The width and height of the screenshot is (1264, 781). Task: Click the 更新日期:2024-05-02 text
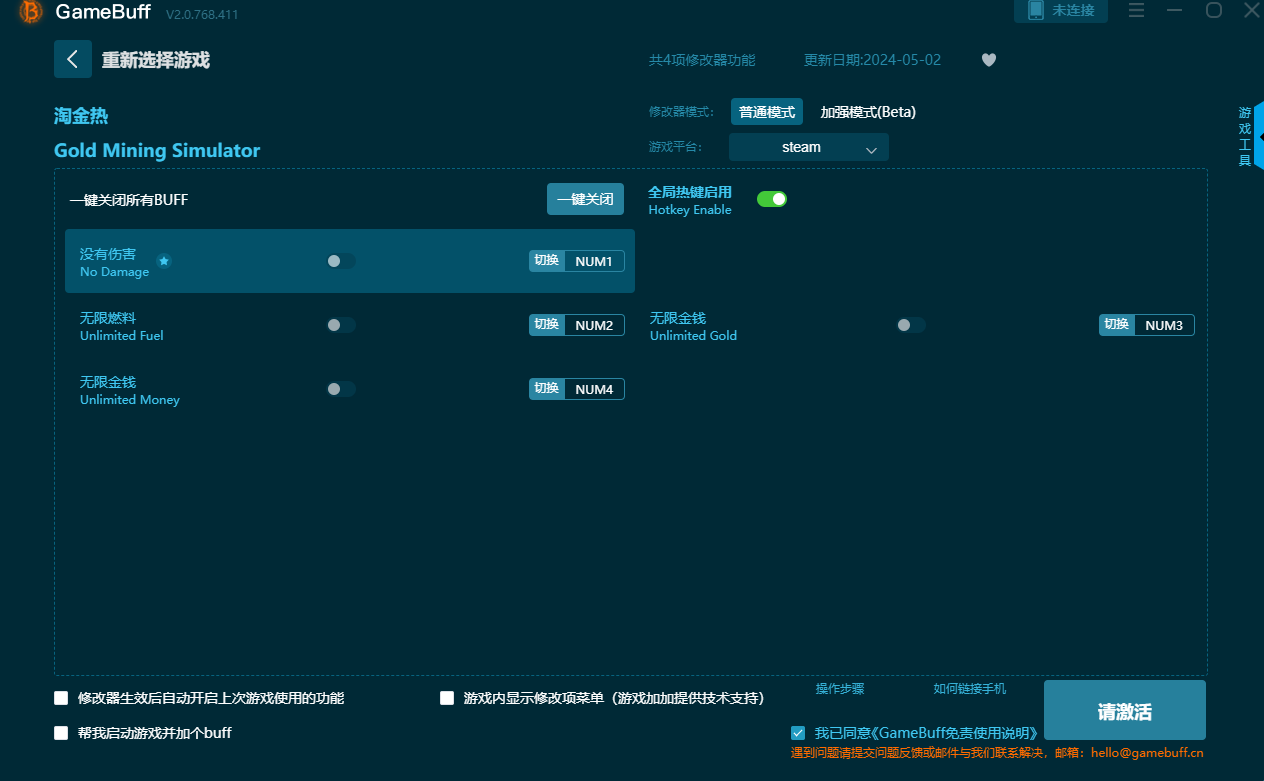873,60
